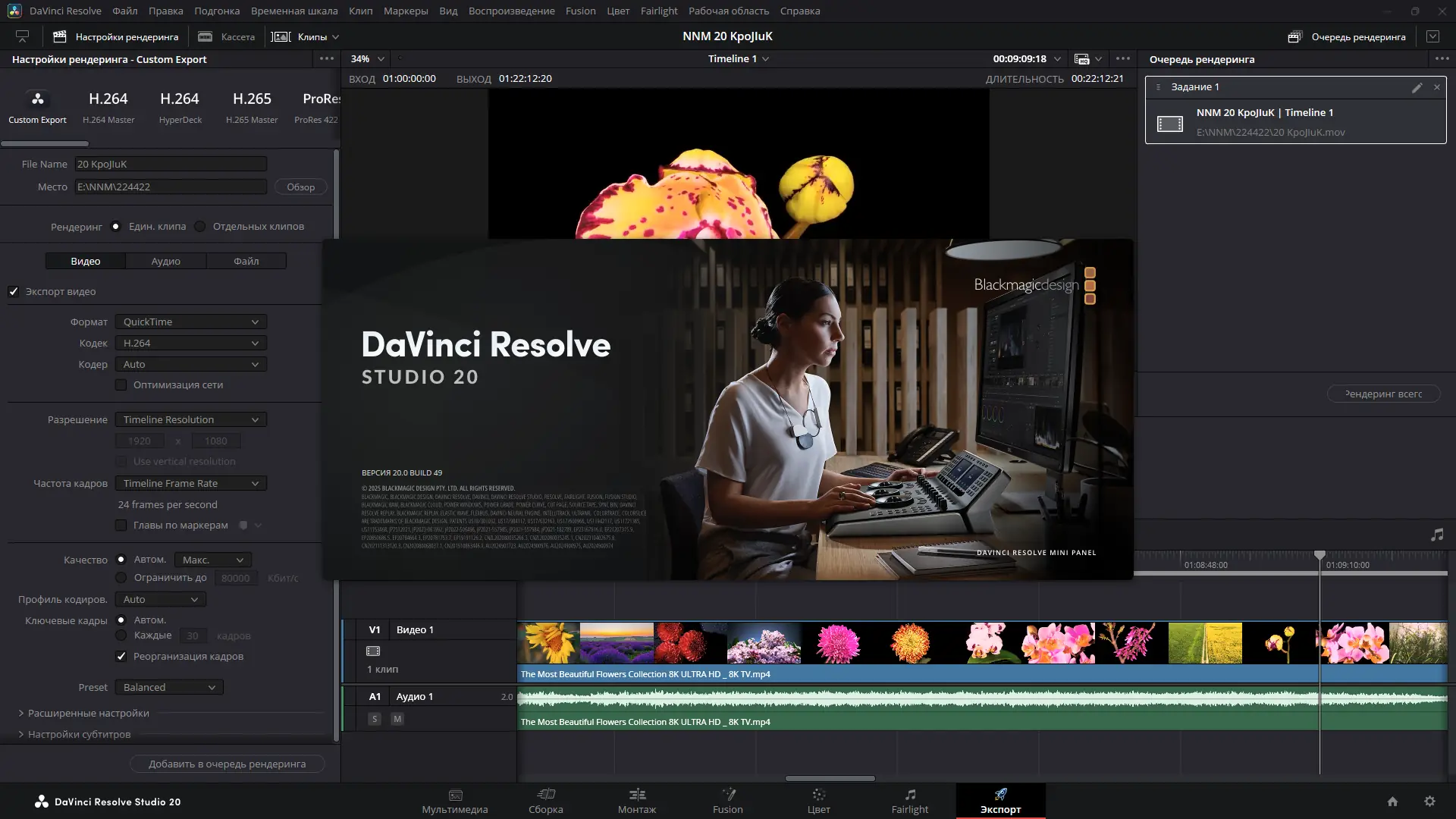The width and height of the screenshot is (1456, 819).
Task: Open project settings gear icon
Action: coord(1429,802)
